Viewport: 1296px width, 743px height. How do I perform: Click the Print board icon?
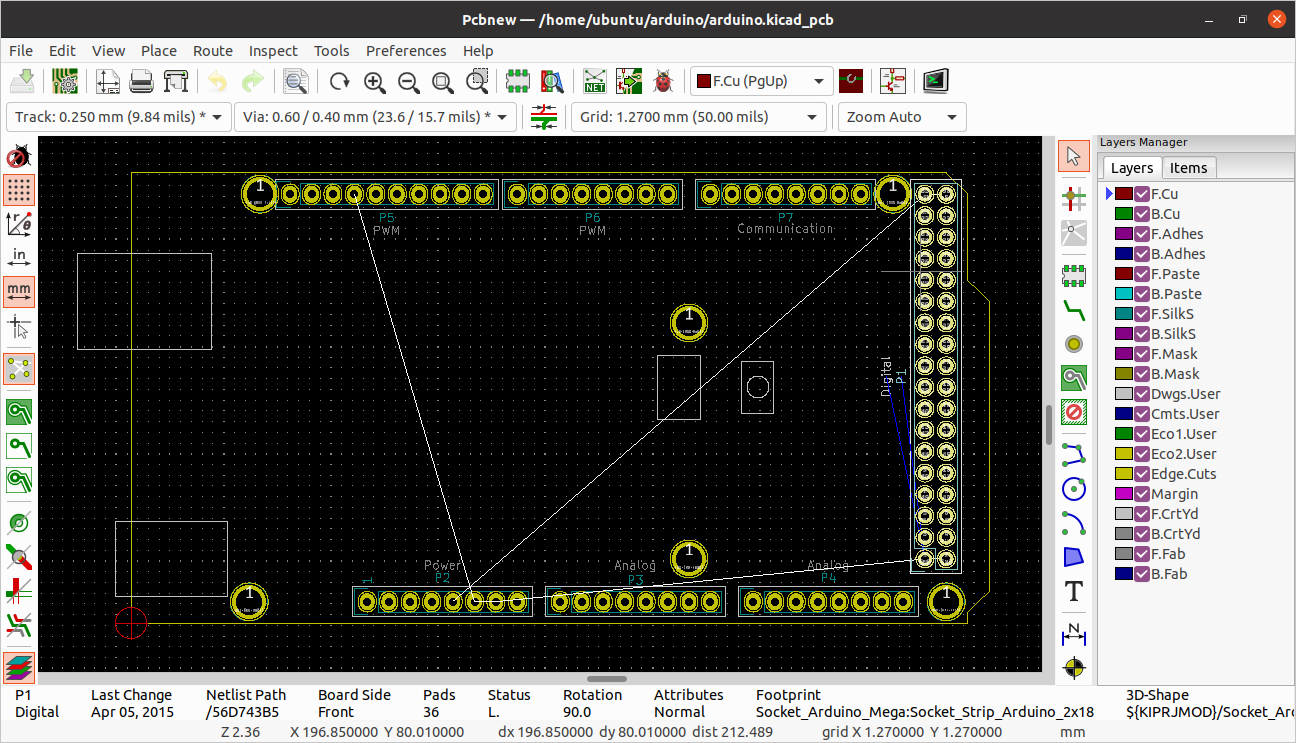[x=142, y=81]
